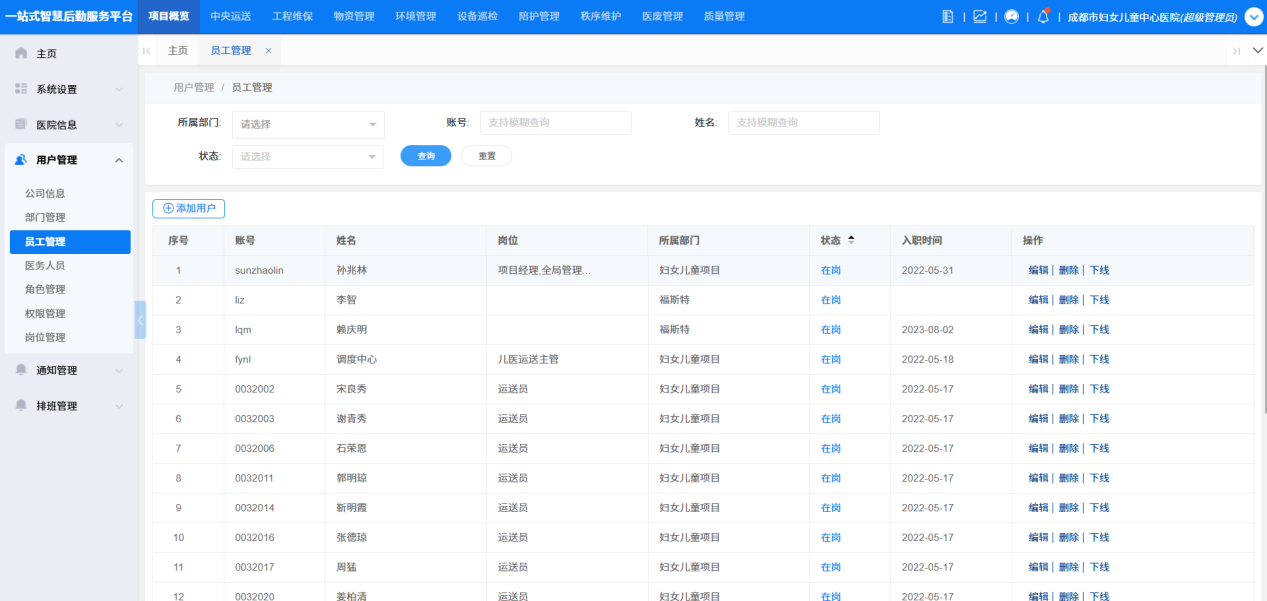Viewport: 1267px width, 601px height.
Task: Collapse the 用户管理 menu chevron
Action: point(119,160)
